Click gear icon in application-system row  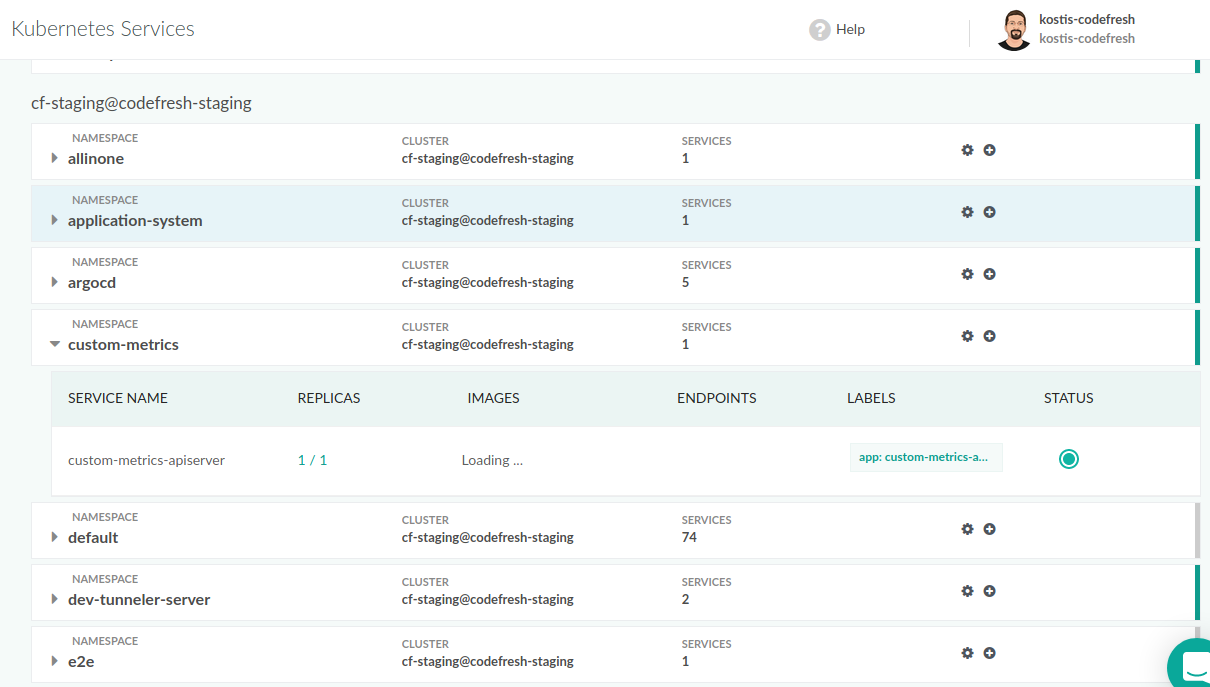pyautogui.click(x=967, y=212)
